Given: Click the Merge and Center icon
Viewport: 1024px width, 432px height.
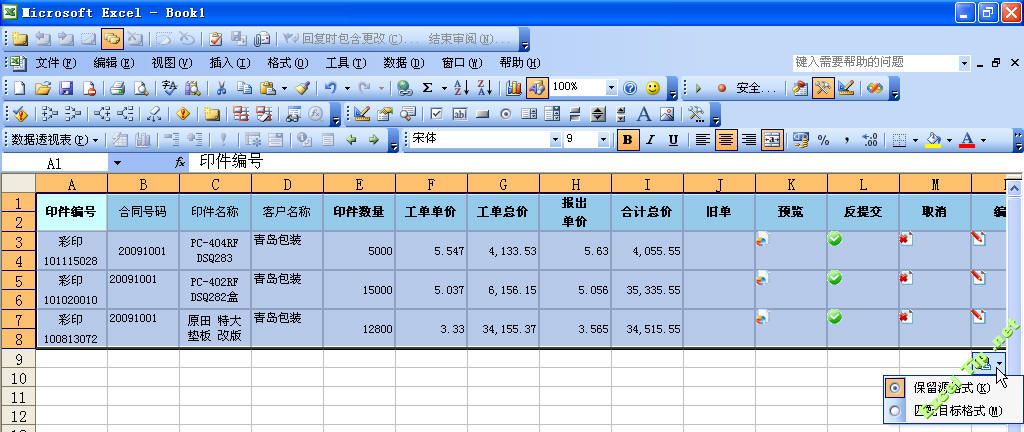Looking at the screenshot, I should [771, 140].
